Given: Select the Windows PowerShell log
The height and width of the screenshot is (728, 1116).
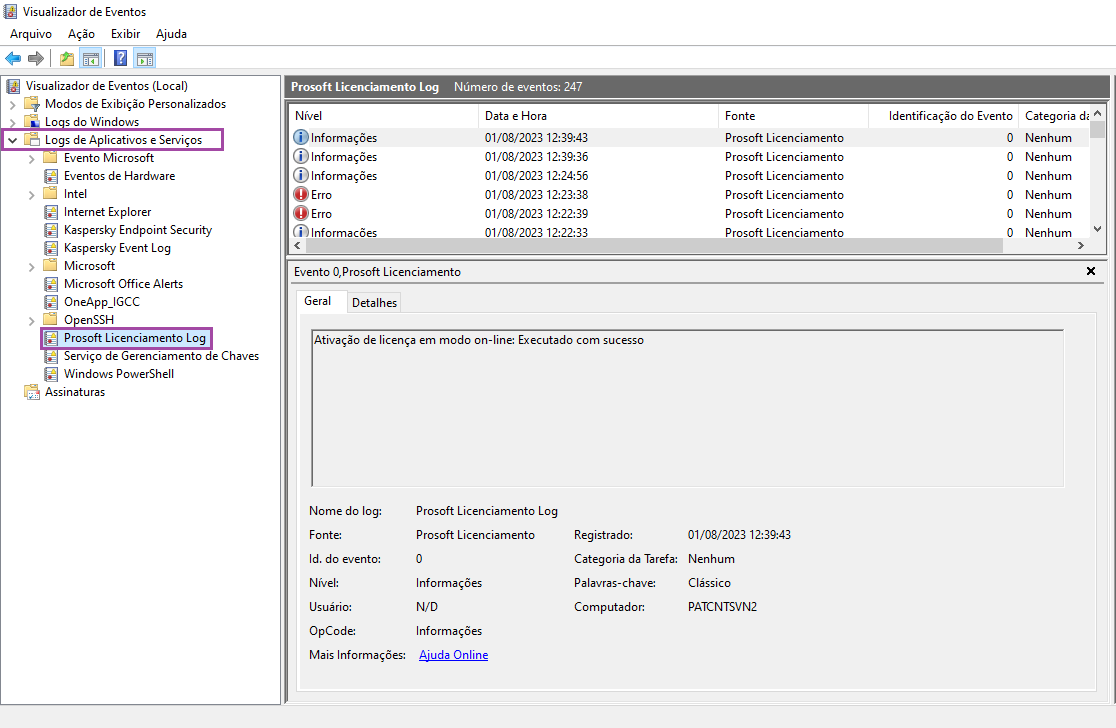Looking at the screenshot, I should (x=119, y=374).
